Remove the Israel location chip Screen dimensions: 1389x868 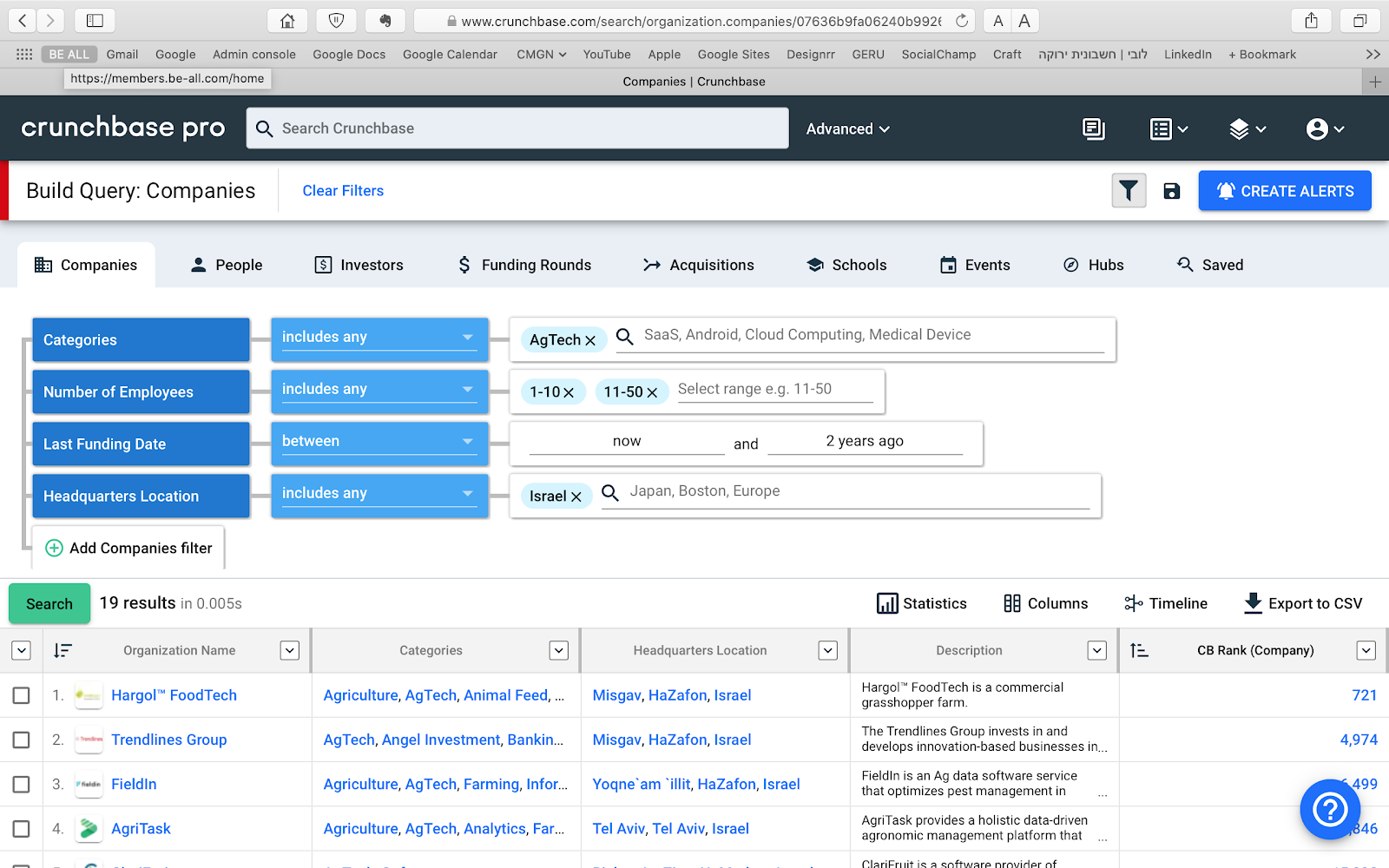(x=576, y=496)
